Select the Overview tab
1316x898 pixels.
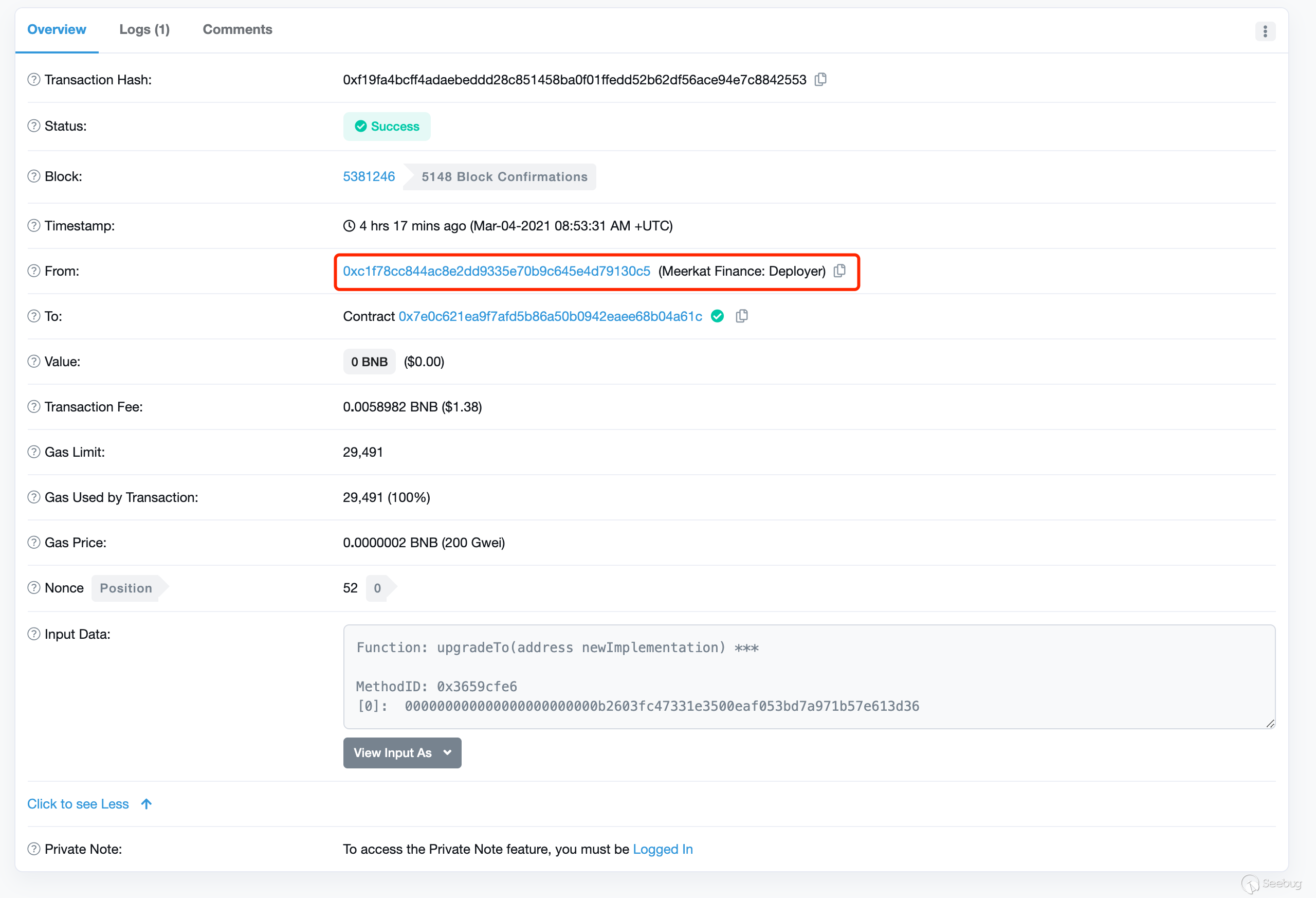[x=57, y=29]
